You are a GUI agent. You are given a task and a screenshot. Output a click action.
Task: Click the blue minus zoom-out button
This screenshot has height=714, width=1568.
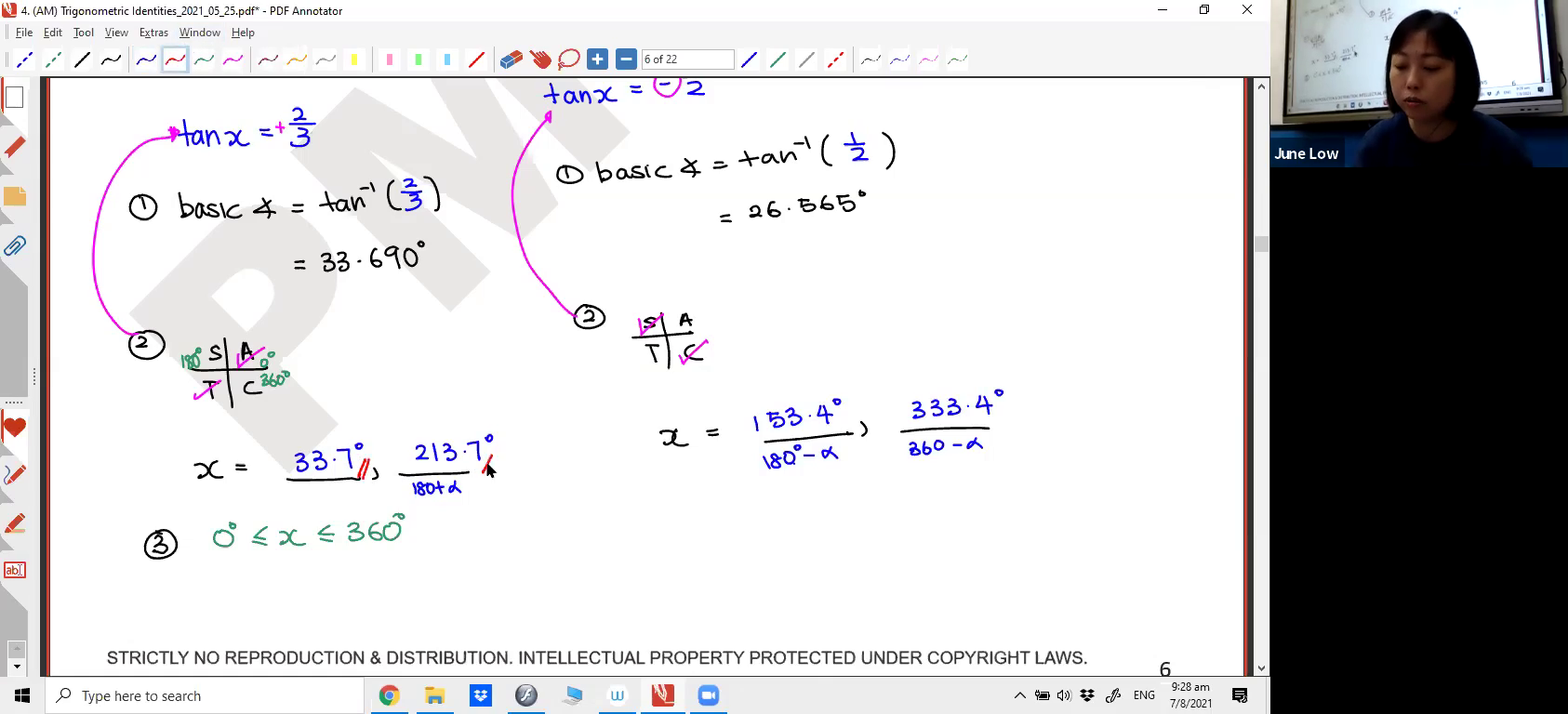(626, 59)
